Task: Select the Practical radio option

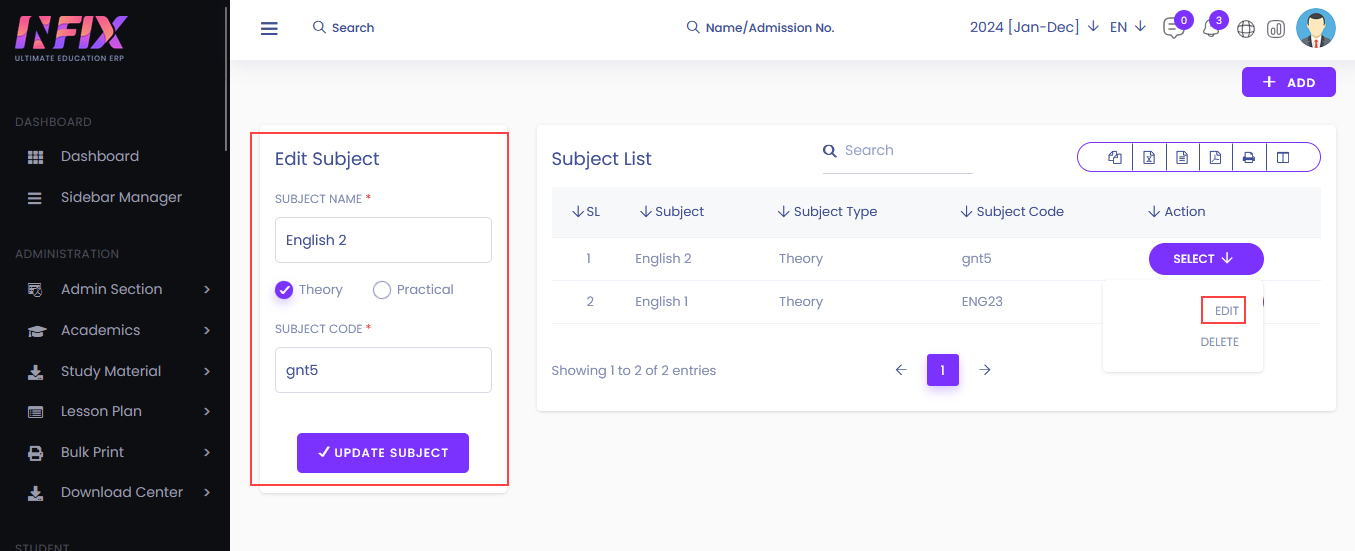Action: (x=413, y=290)
